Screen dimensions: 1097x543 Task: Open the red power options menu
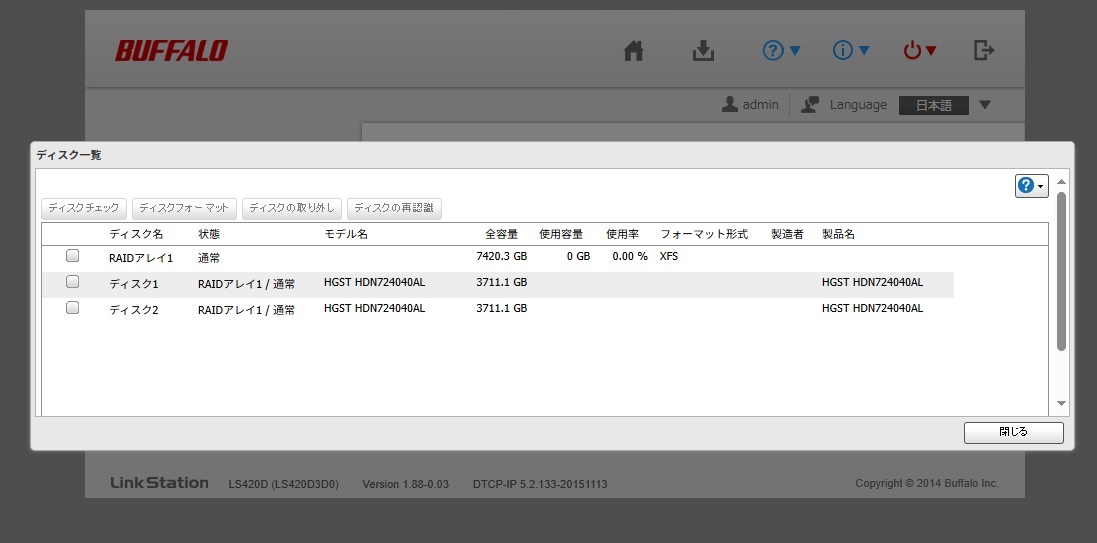point(920,50)
